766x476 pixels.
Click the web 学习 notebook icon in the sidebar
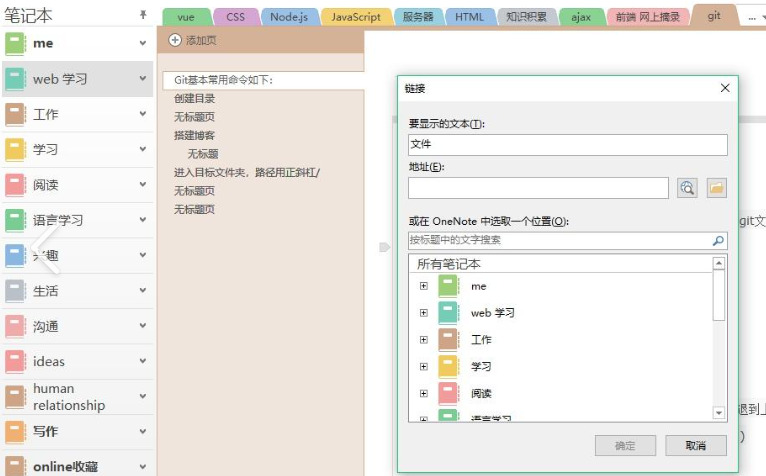click(15, 79)
